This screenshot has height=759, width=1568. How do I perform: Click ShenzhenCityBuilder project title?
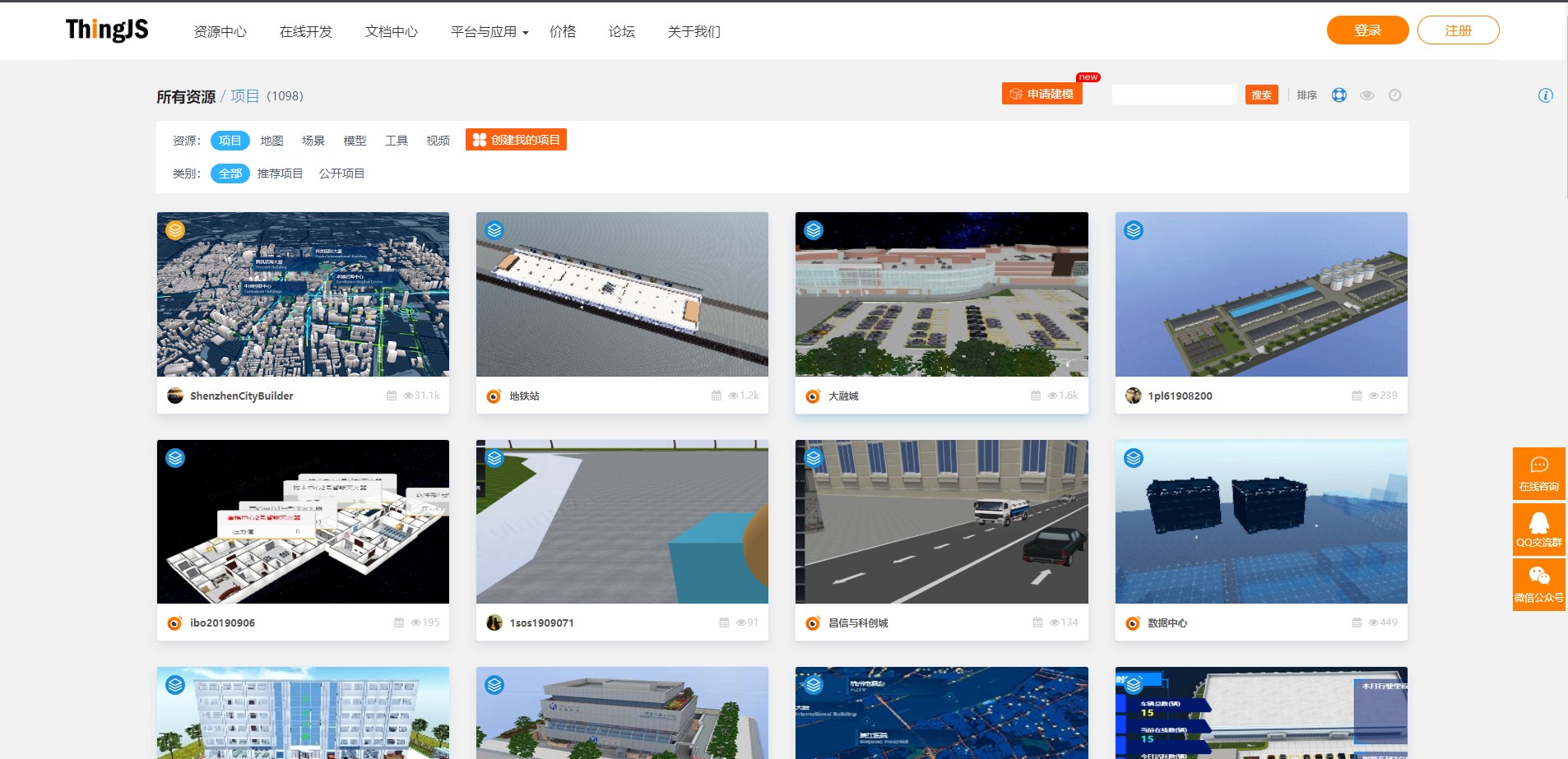241,396
